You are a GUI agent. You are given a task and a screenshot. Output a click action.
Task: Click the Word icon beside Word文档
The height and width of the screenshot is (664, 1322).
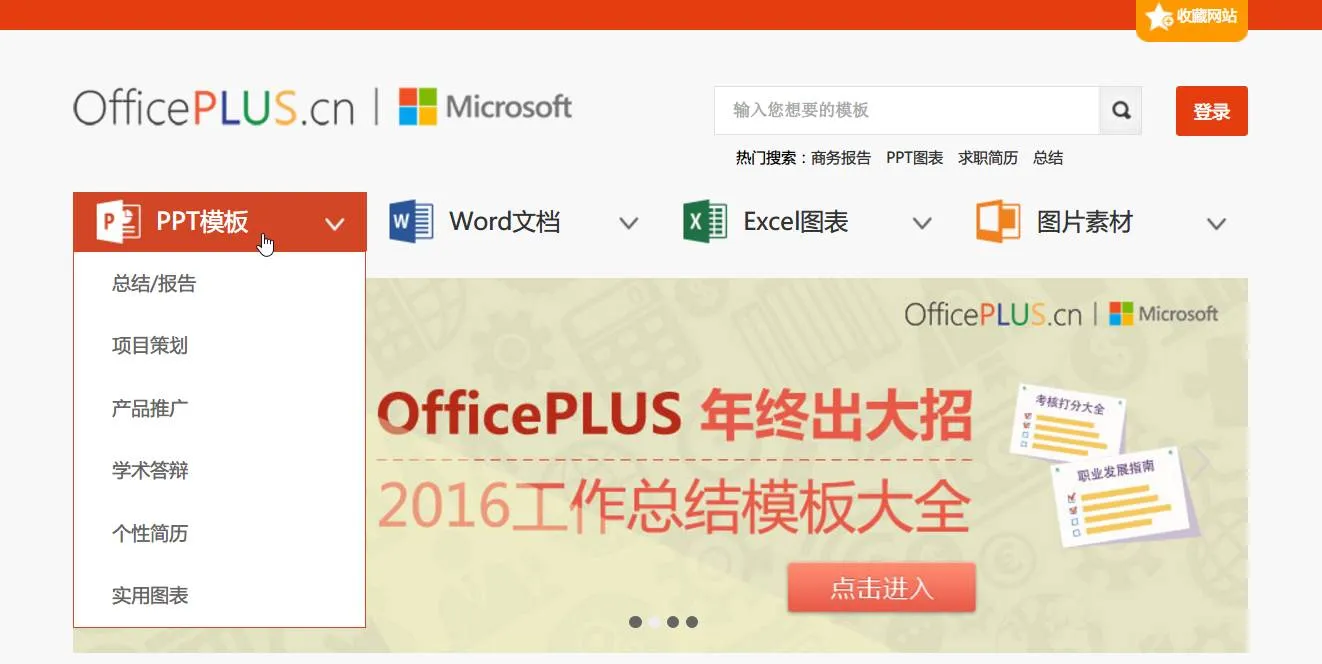tap(411, 221)
